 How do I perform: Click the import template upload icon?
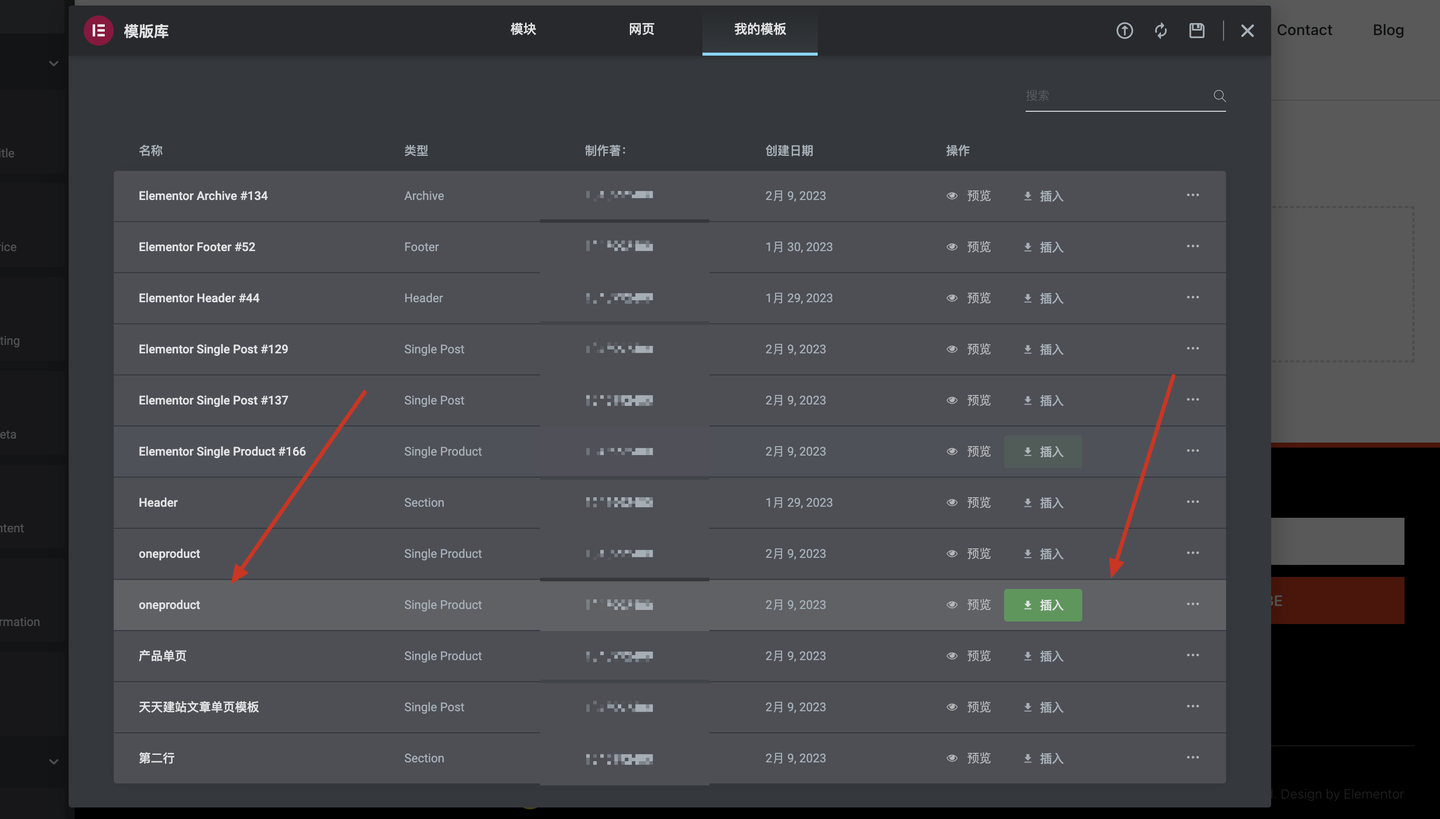[x=1125, y=31]
